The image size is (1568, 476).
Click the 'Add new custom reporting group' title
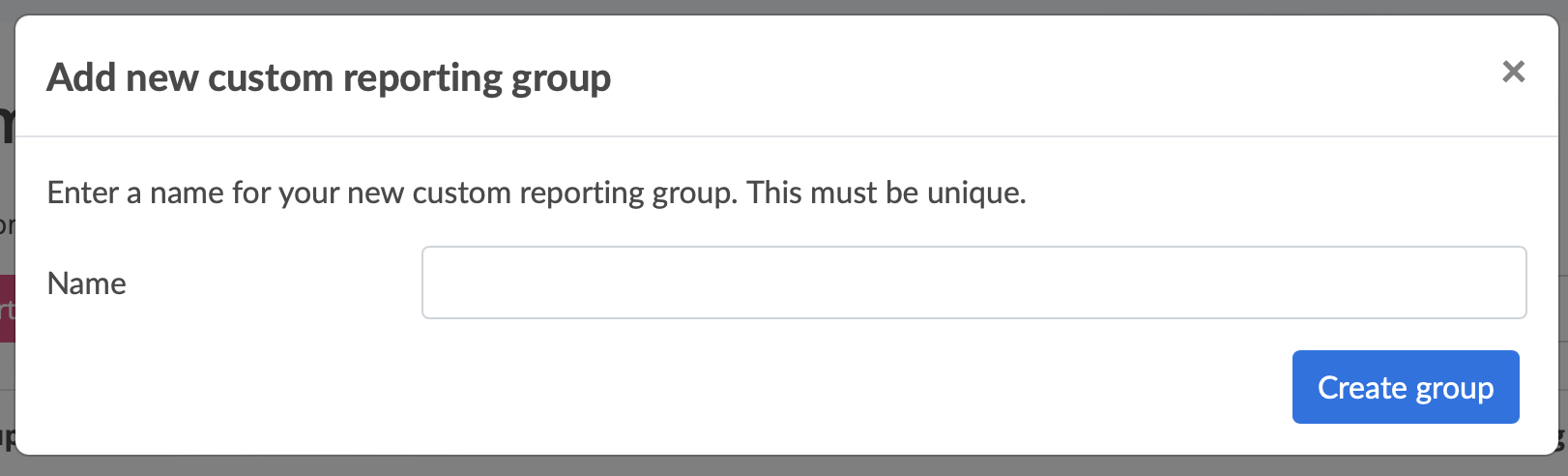point(329,77)
